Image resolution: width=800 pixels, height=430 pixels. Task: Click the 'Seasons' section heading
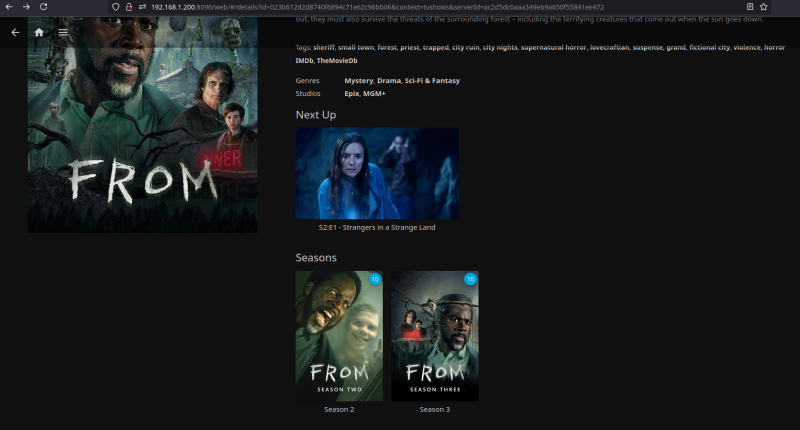coord(316,258)
